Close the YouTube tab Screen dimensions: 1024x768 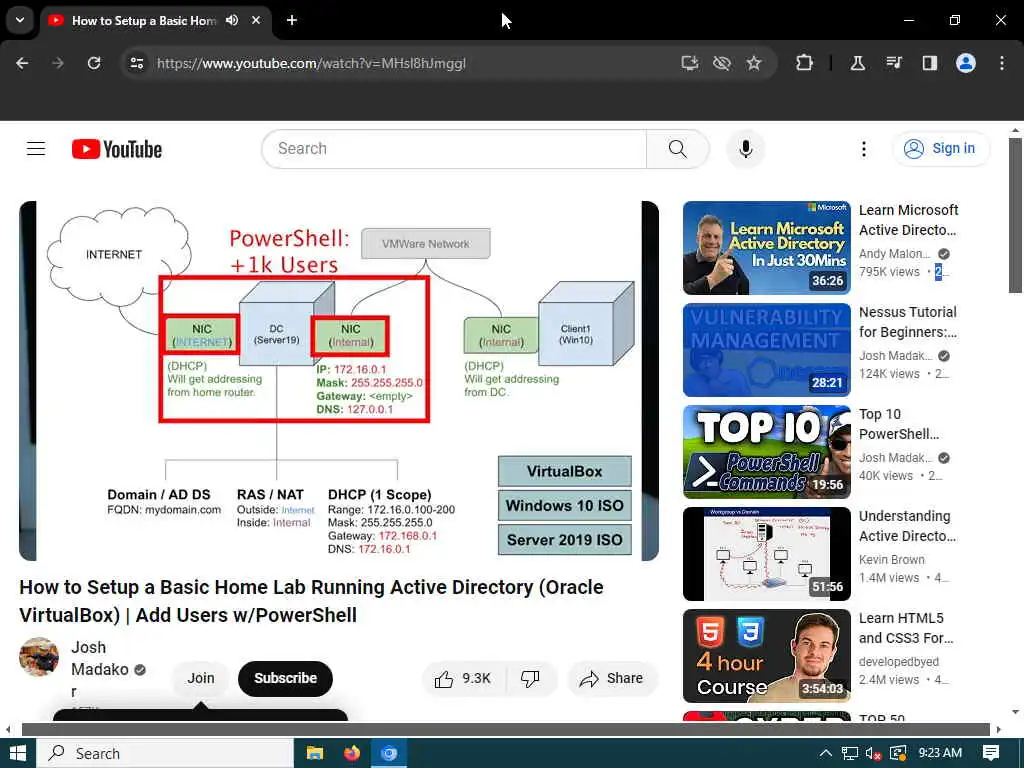[256, 20]
